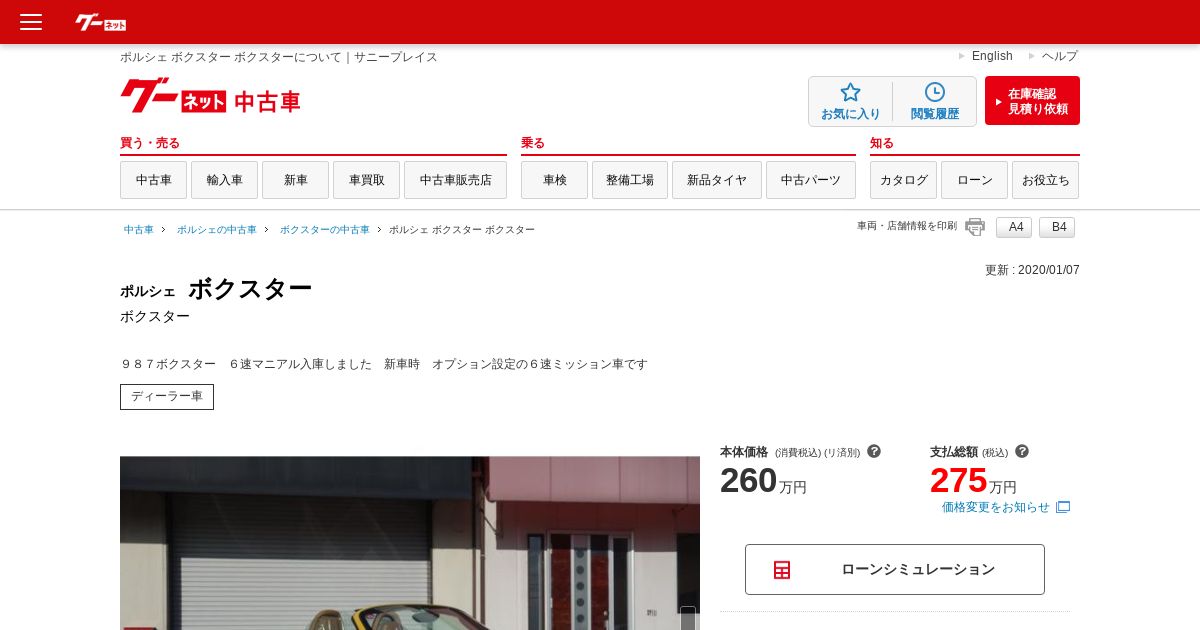Open the ヘルプ help link
The image size is (1200, 630).
[1060, 56]
